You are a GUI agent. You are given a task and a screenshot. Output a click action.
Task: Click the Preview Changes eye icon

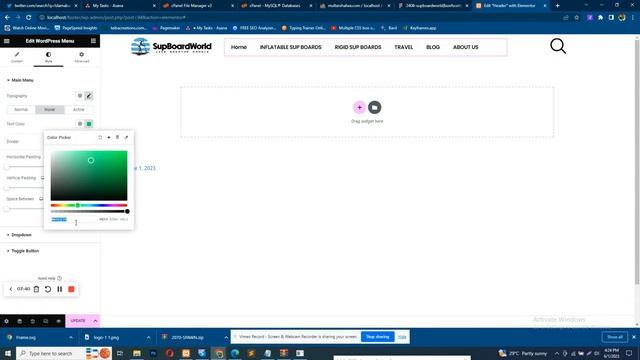tap(58, 321)
